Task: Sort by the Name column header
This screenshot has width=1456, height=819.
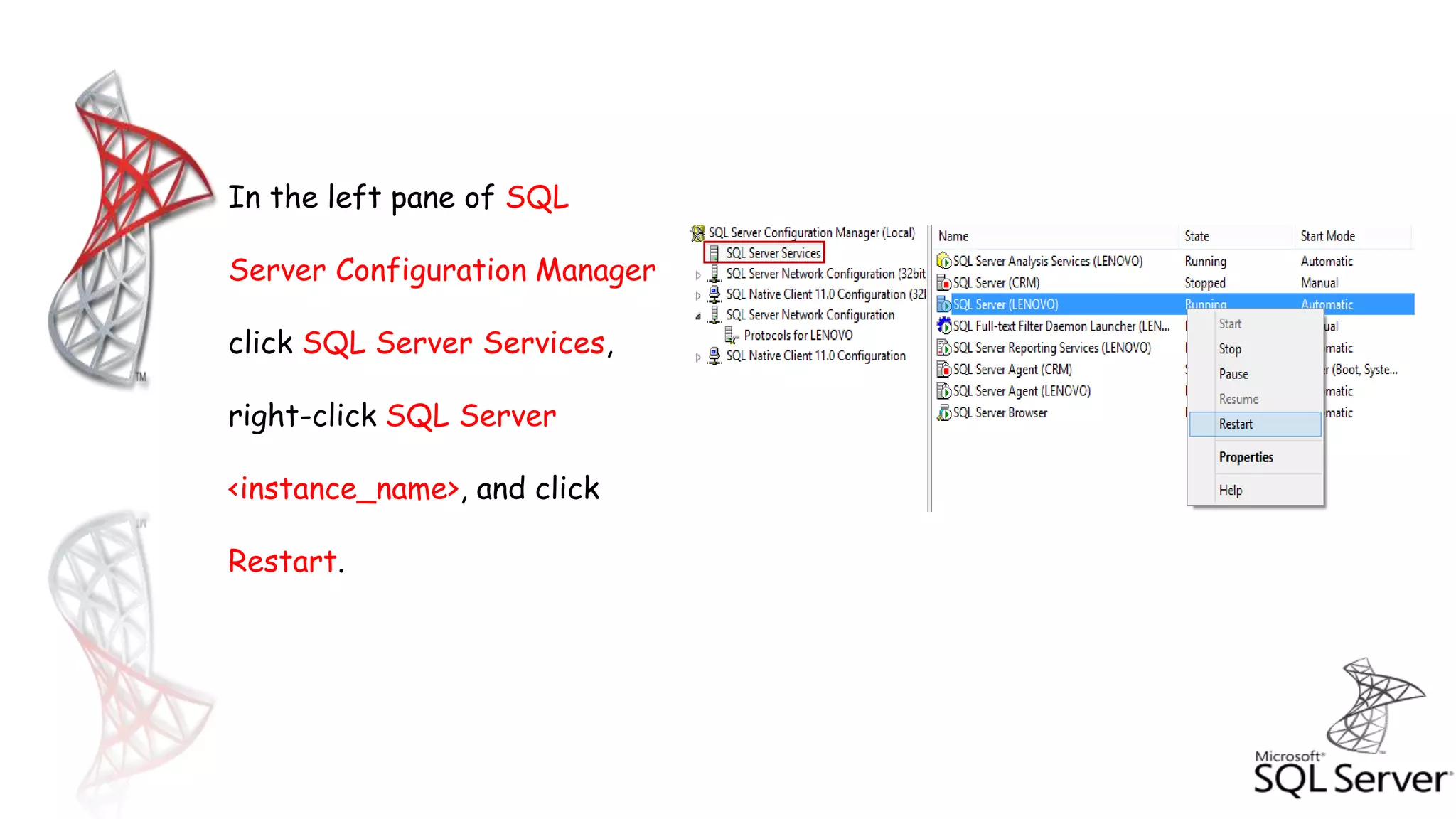Action: [x=1056, y=236]
